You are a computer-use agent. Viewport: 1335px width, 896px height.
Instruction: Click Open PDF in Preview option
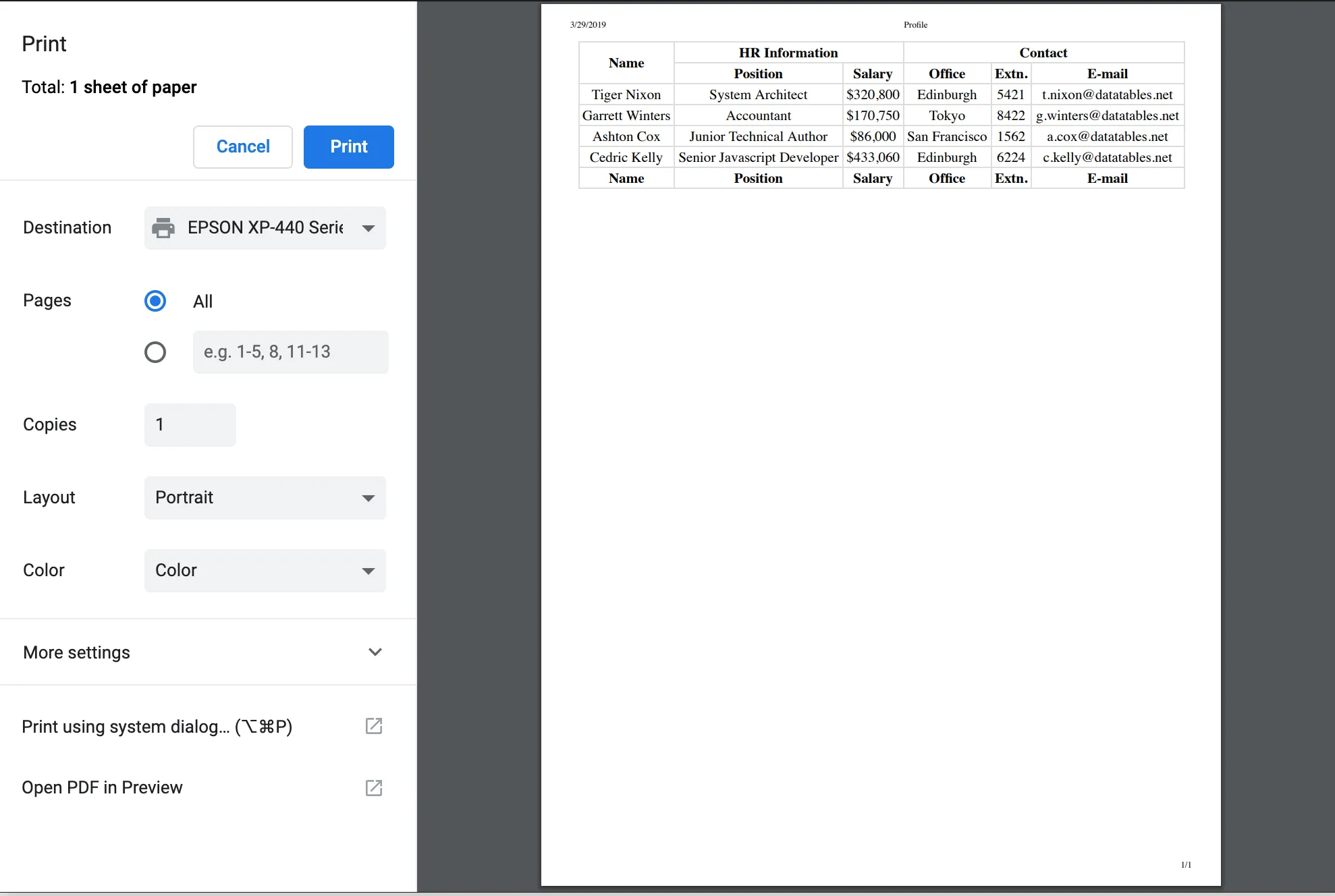102,787
